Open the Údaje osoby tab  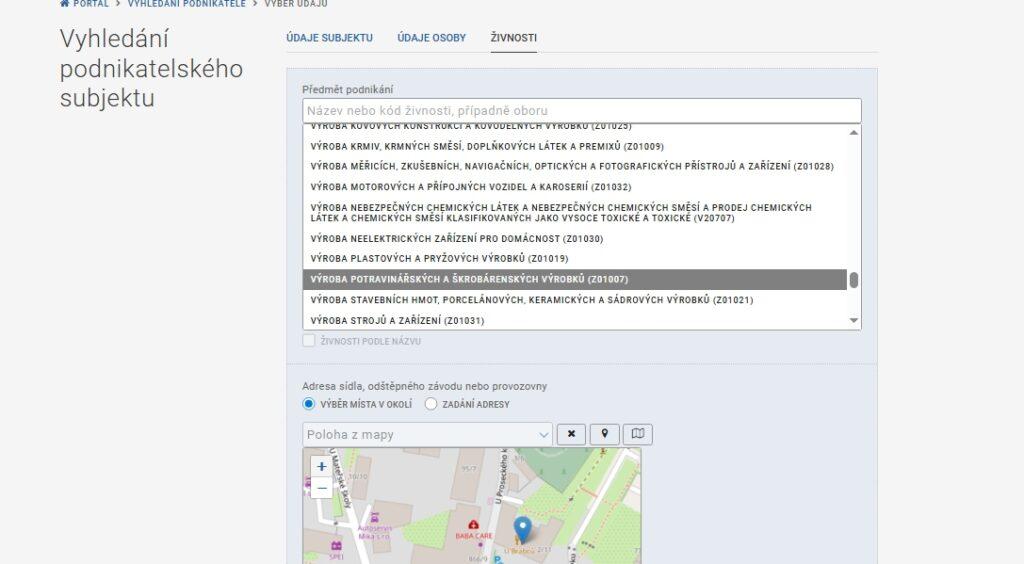(431, 38)
